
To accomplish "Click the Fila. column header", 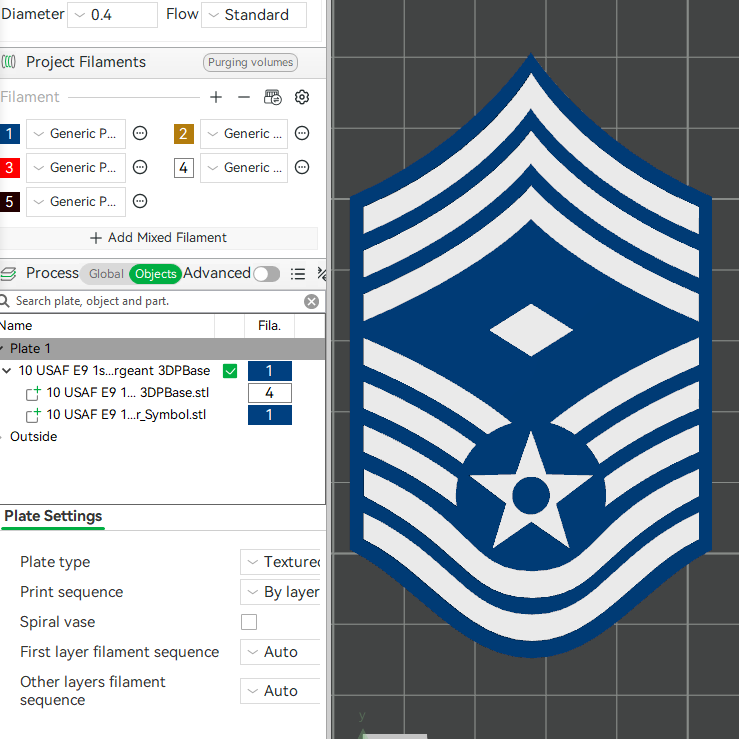I will point(270,326).
